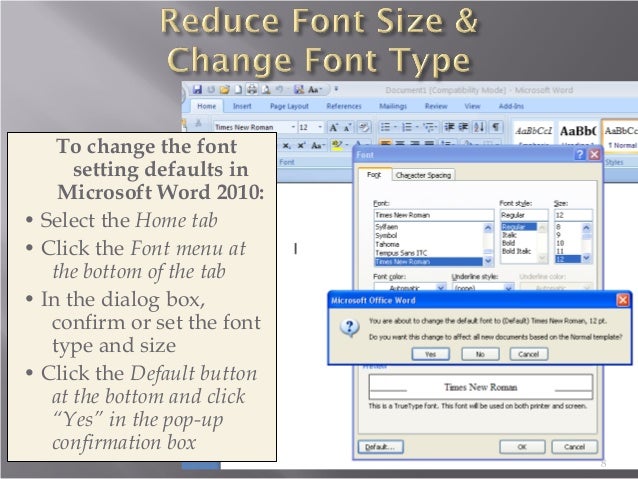
Task: Select Sylfaen in the font list
Action: (x=387, y=227)
